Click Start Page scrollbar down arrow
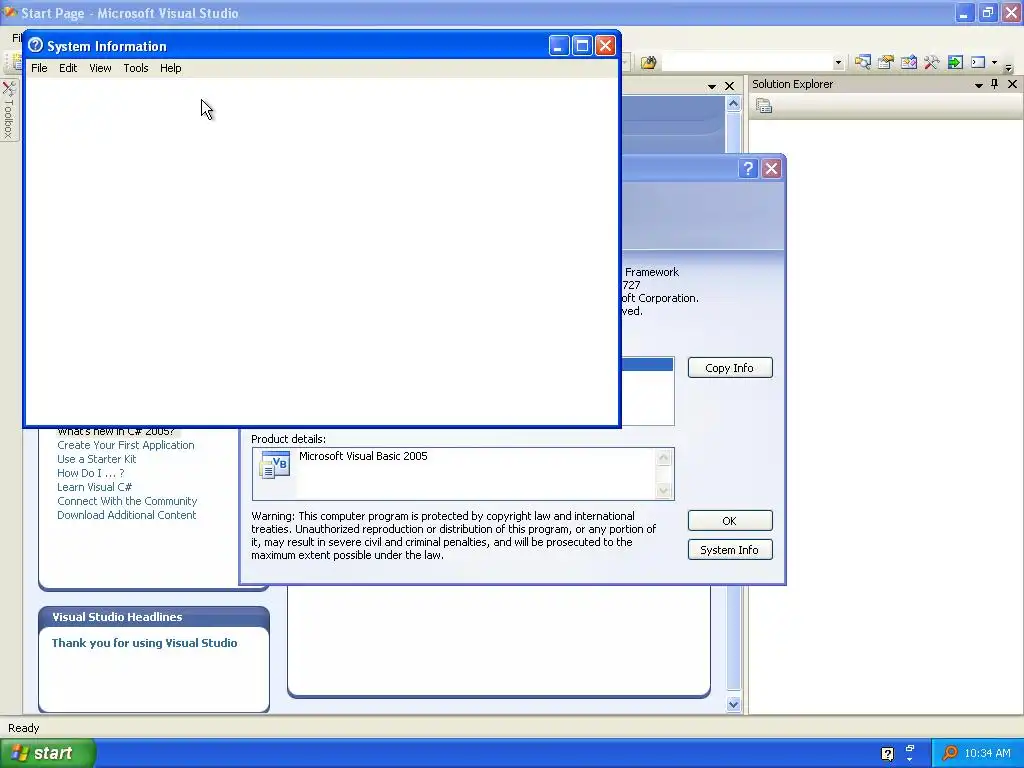The image size is (1024, 768). (x=733, y=704)
